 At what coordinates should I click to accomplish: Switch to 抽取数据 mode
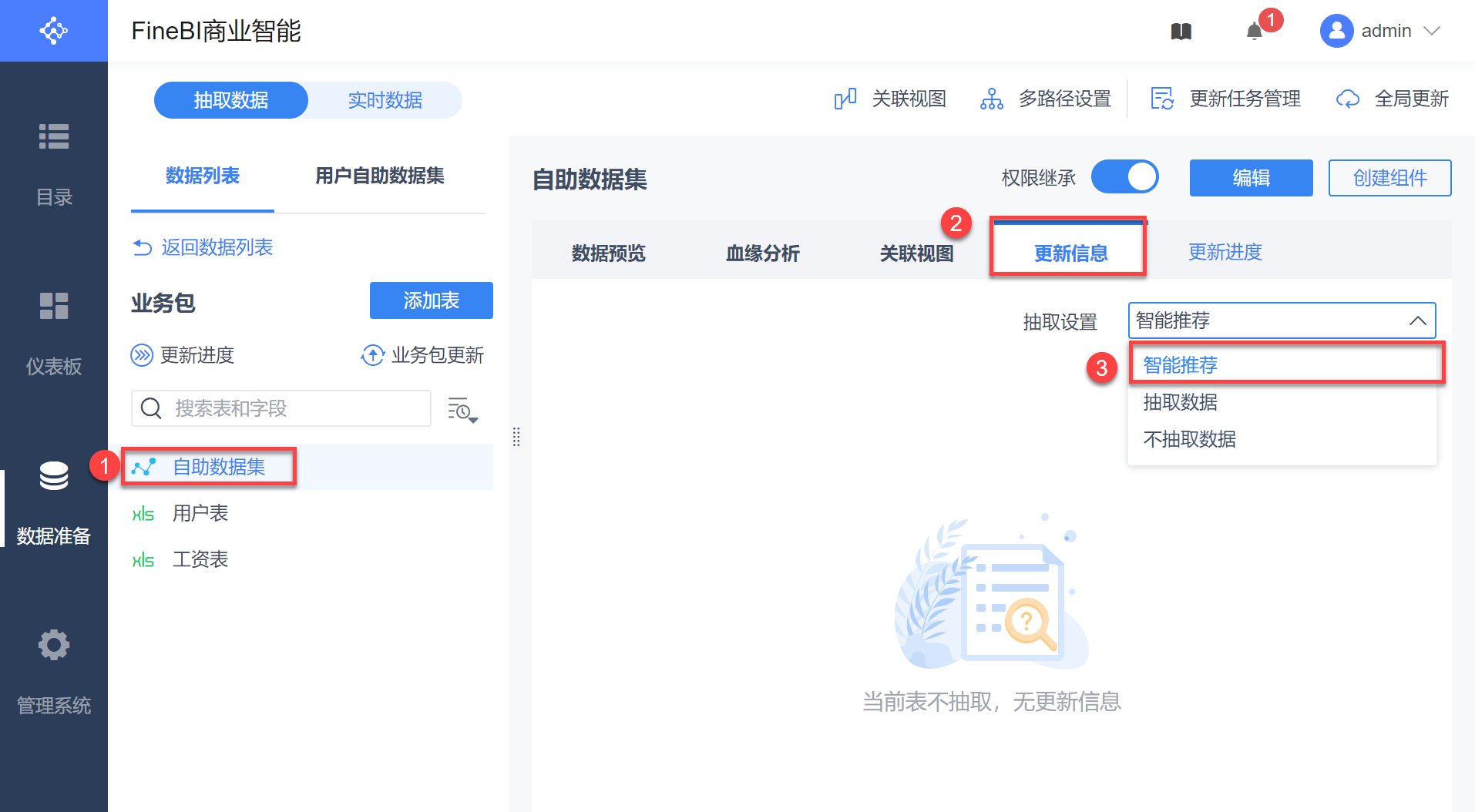pos(231,100)
